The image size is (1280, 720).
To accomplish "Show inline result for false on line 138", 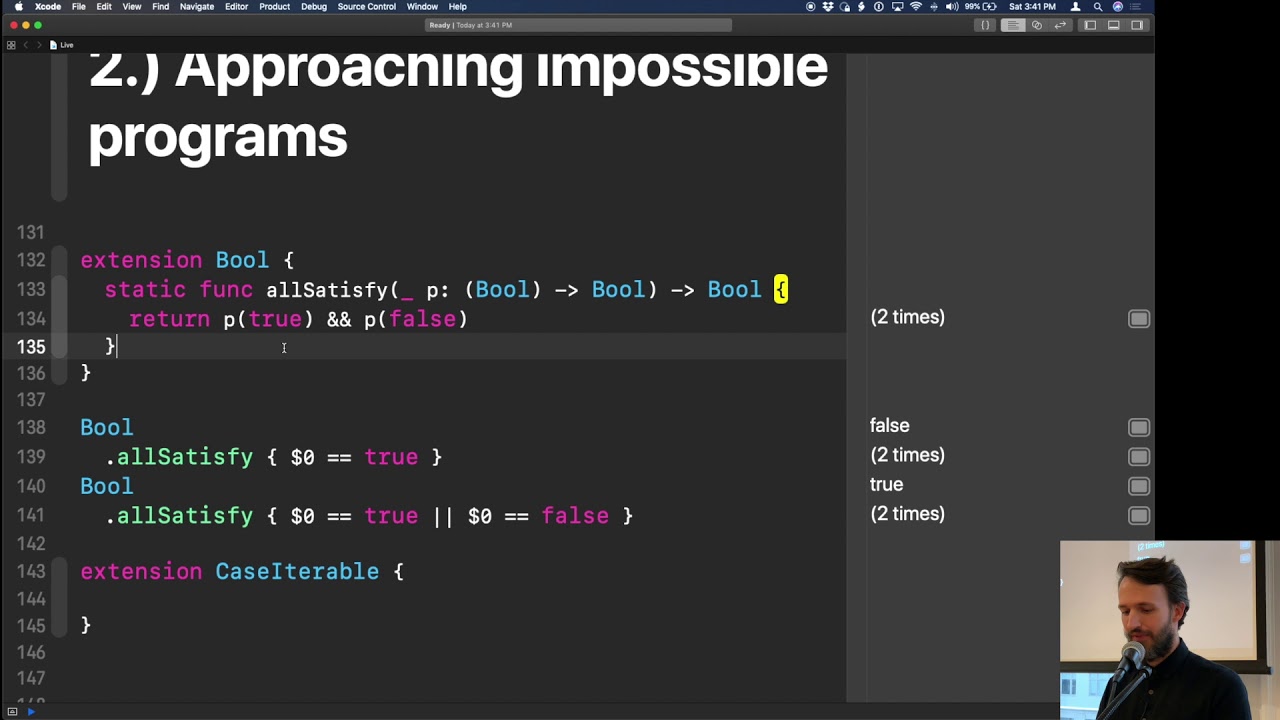I will (x=1139, y=427).
